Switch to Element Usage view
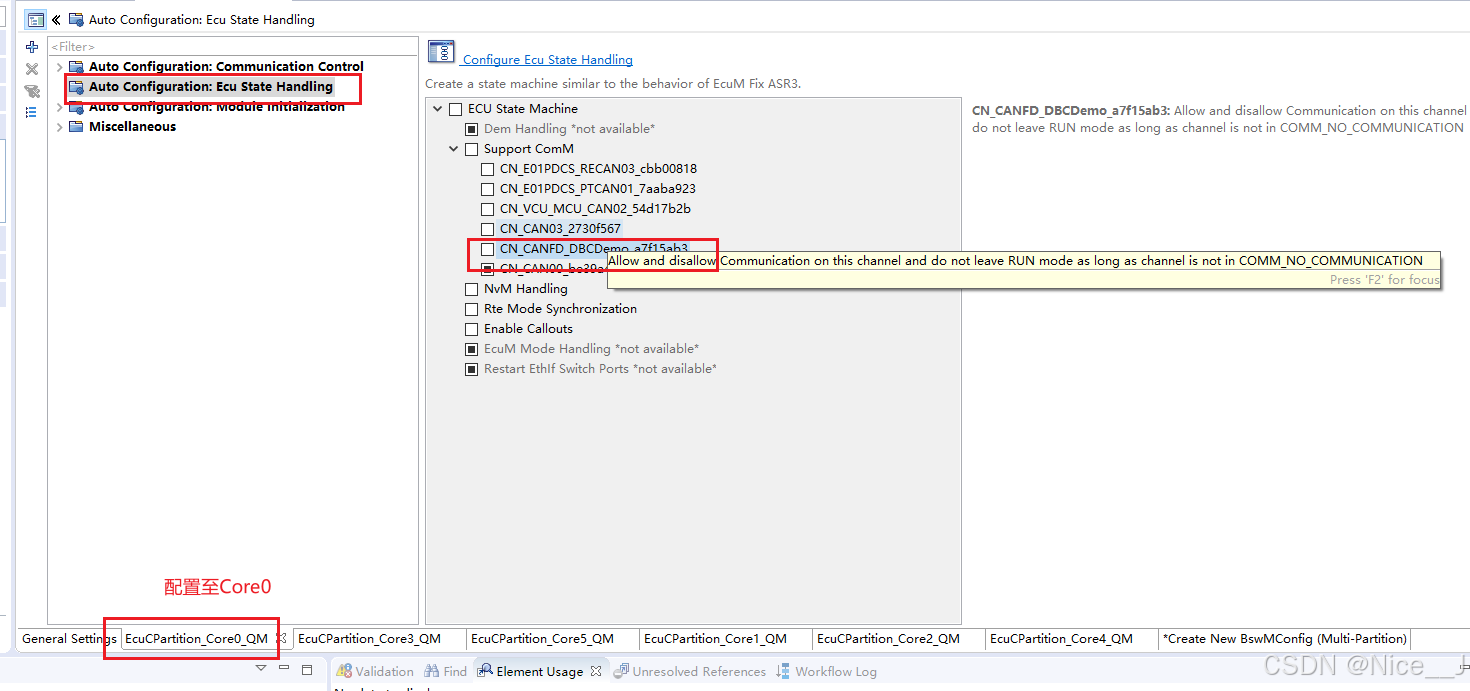Screen dimensions: 1470x691 (x=530, y=671)
